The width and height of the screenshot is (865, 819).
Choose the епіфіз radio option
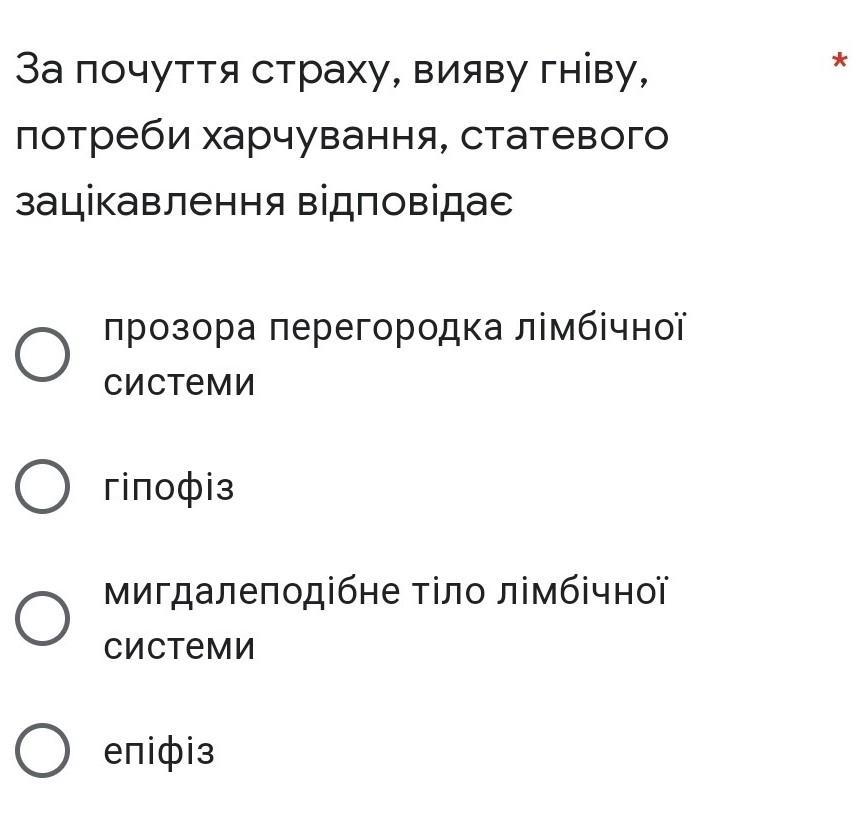(x=42, y=751)
